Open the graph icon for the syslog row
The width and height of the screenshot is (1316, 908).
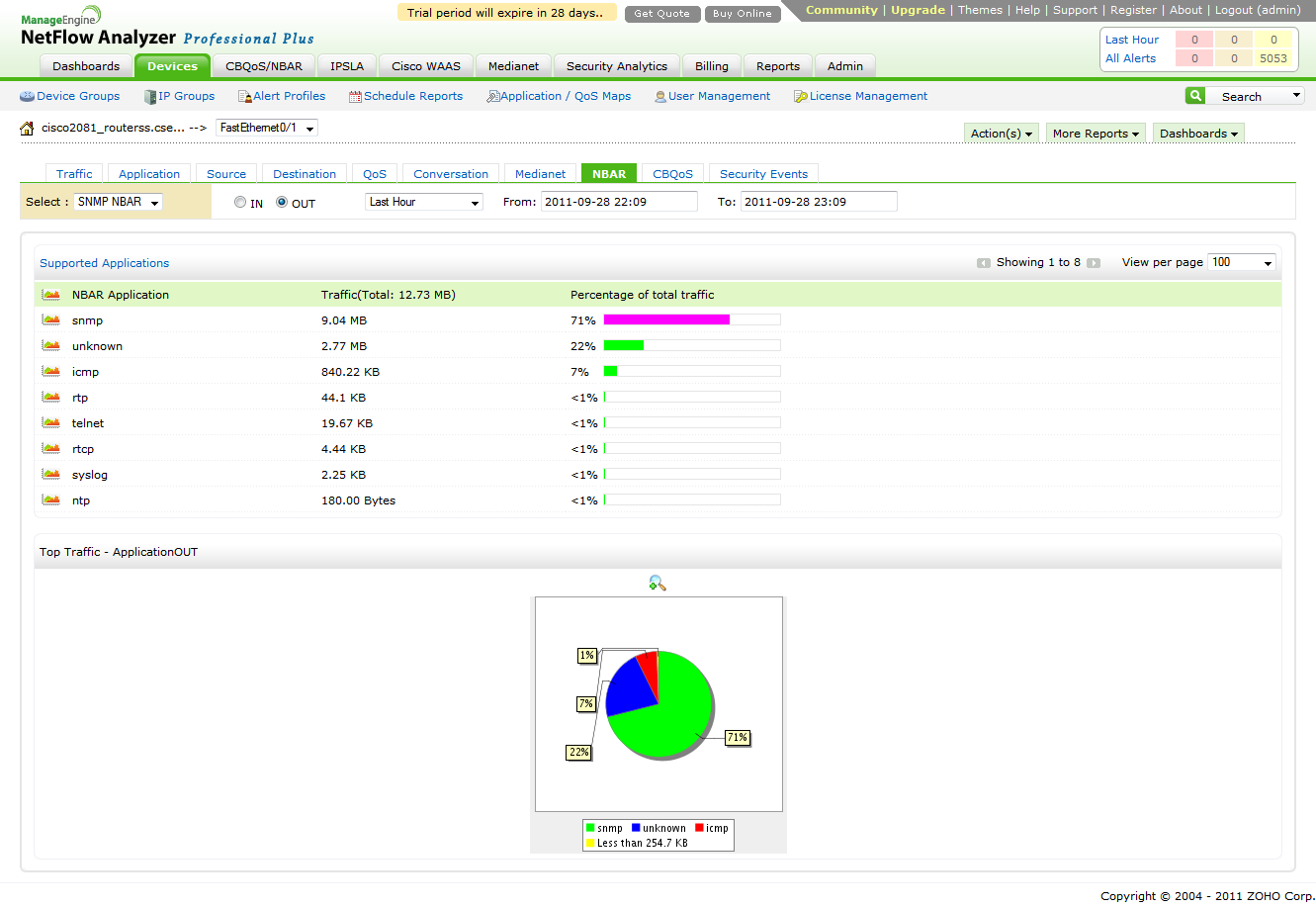(51, 475)
